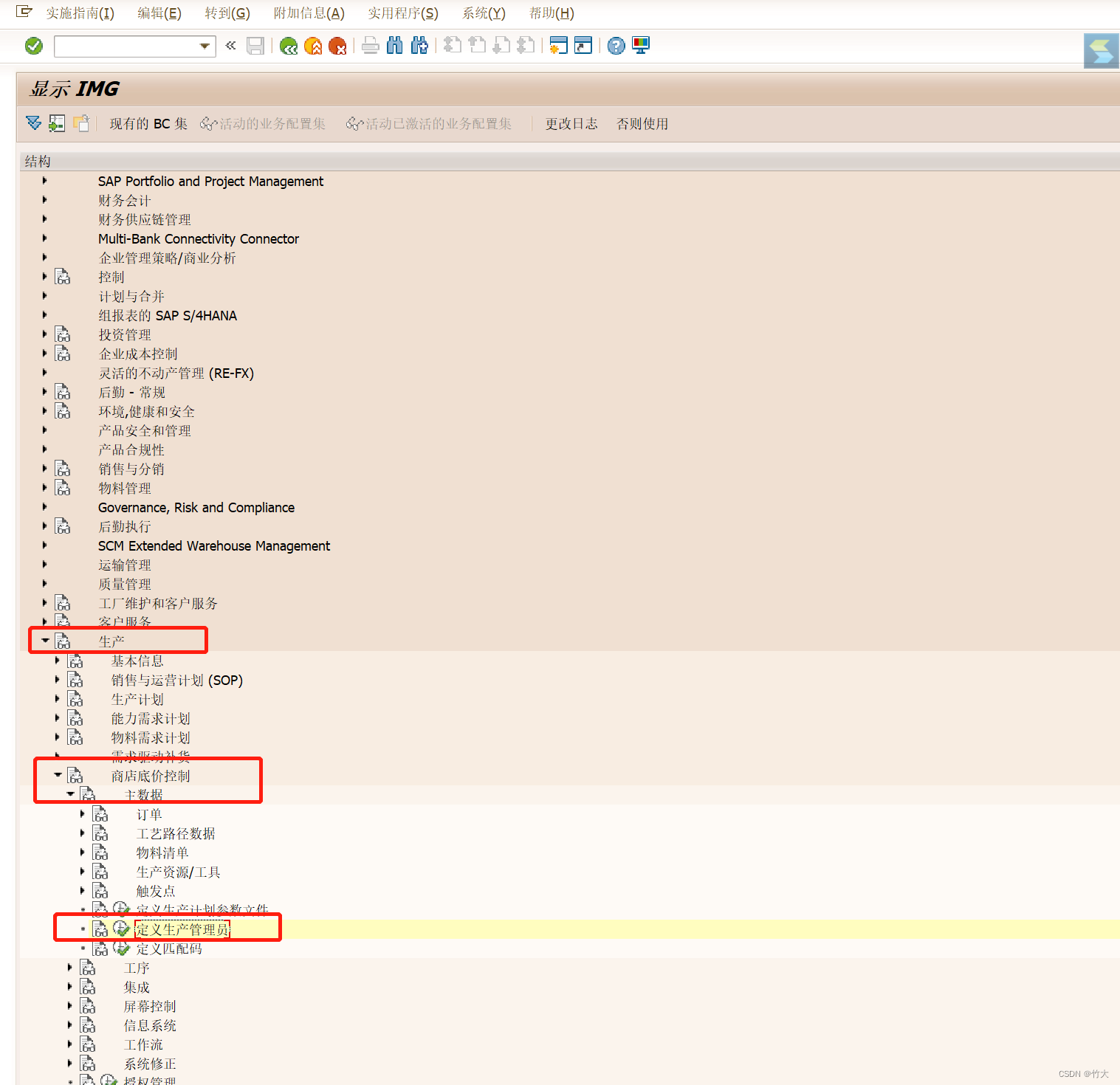Click the Next Page icon
The image size is (1120, 1085).
(x=501, y=46)
